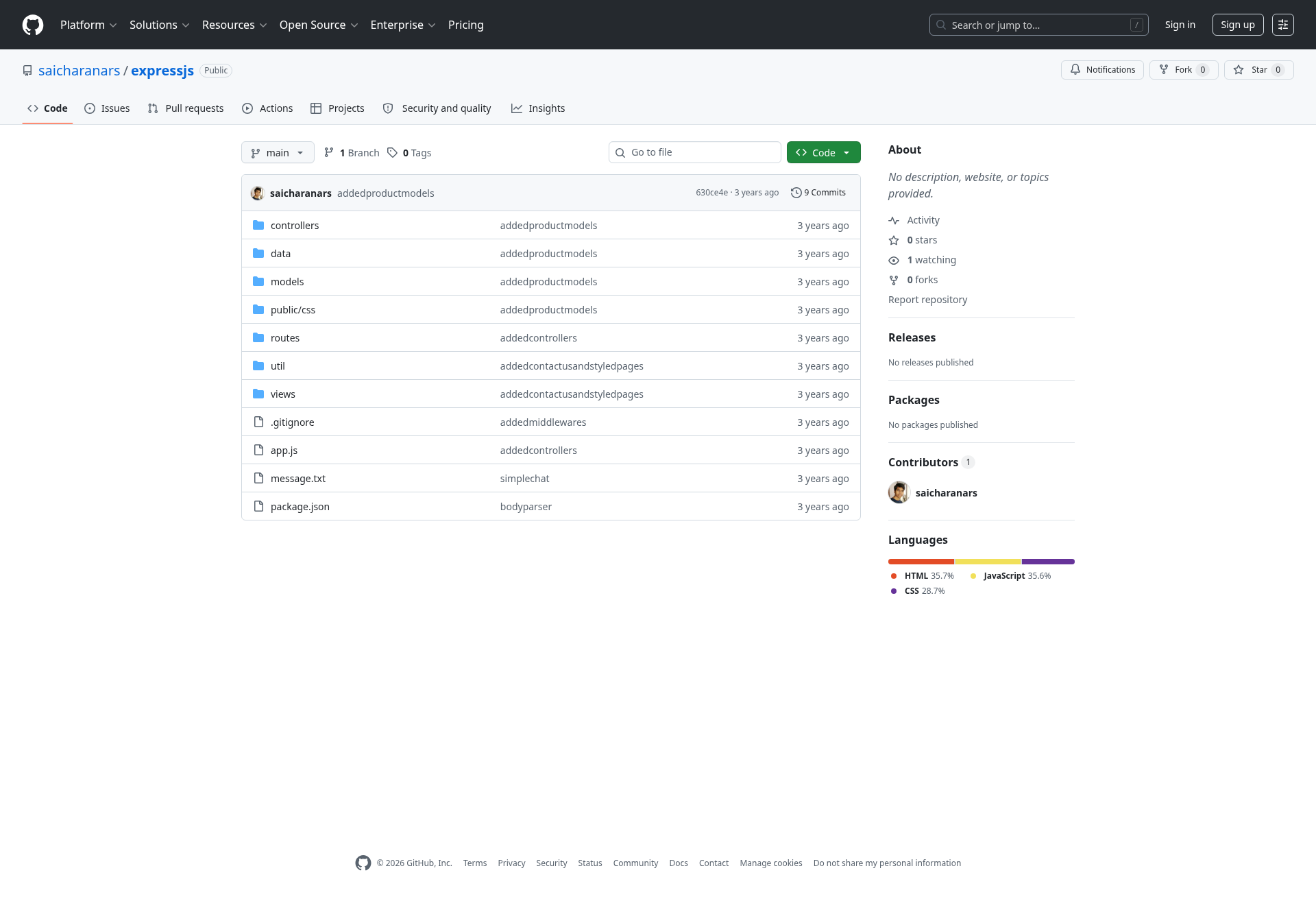Click commit hash 630ce4e

711,193
